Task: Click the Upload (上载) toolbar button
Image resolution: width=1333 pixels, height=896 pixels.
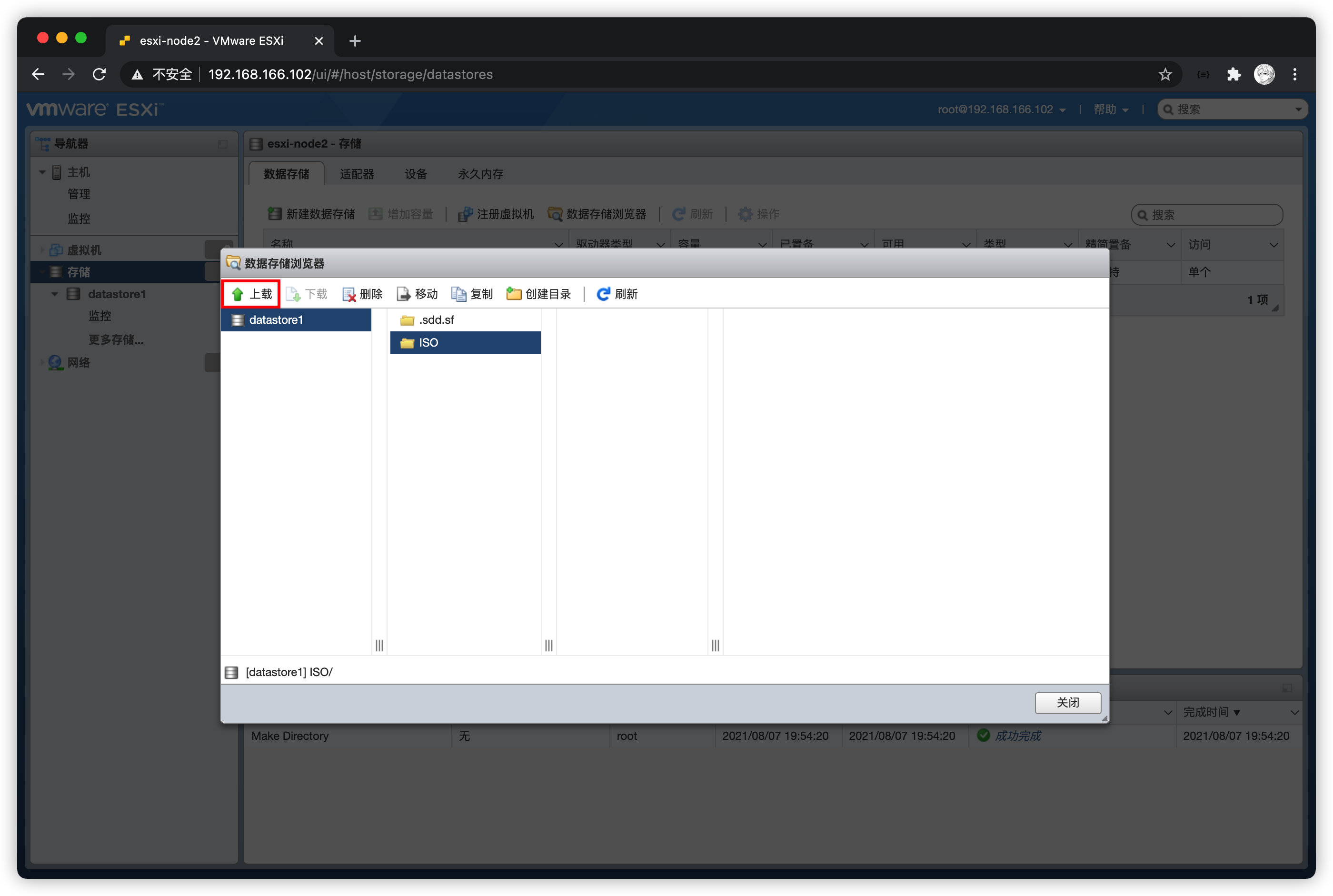Action: (x=251, y=294)
